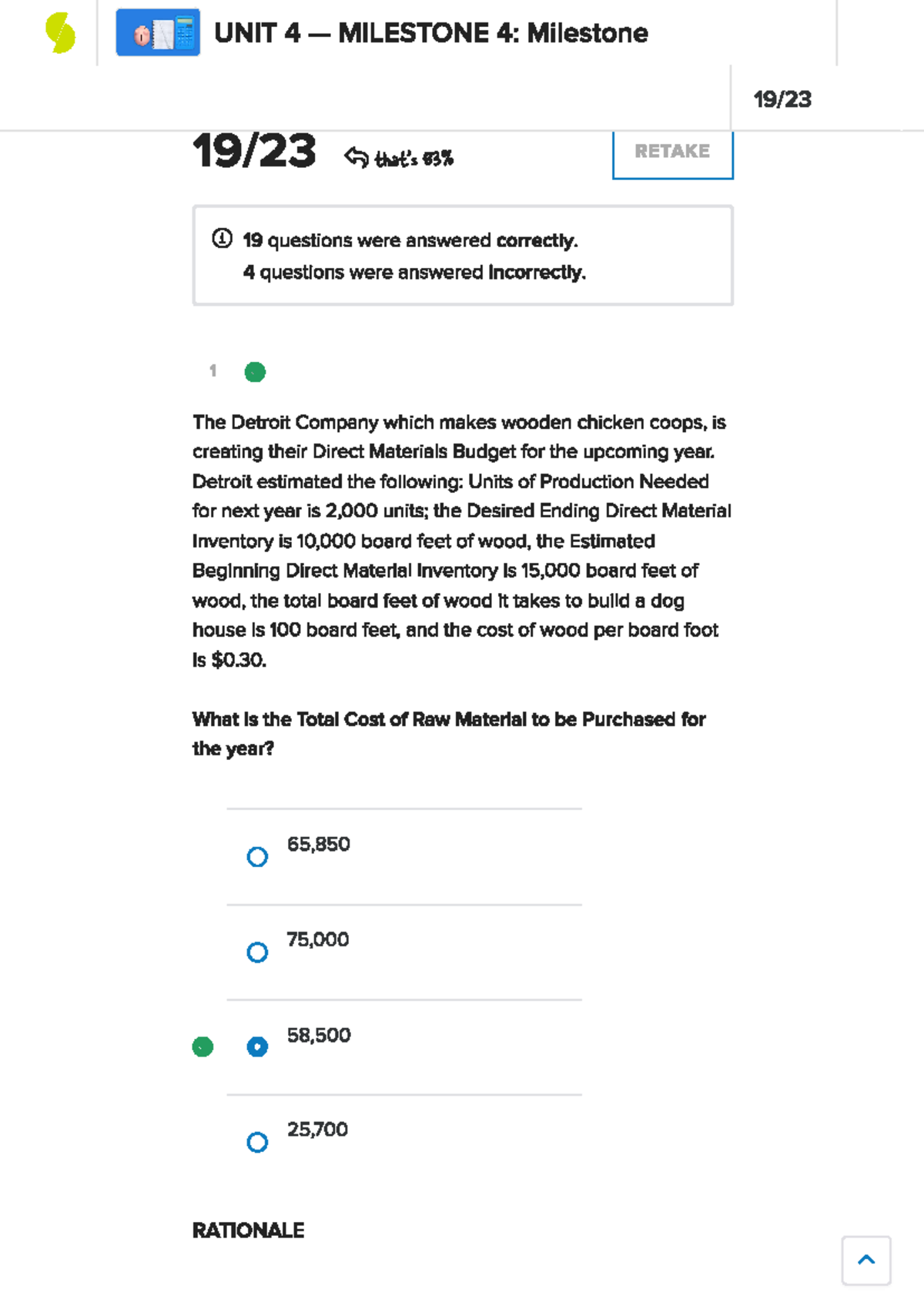Click the question number 1 label
The width and height of the screenshot is (924, 1306).
coord(213,371)
